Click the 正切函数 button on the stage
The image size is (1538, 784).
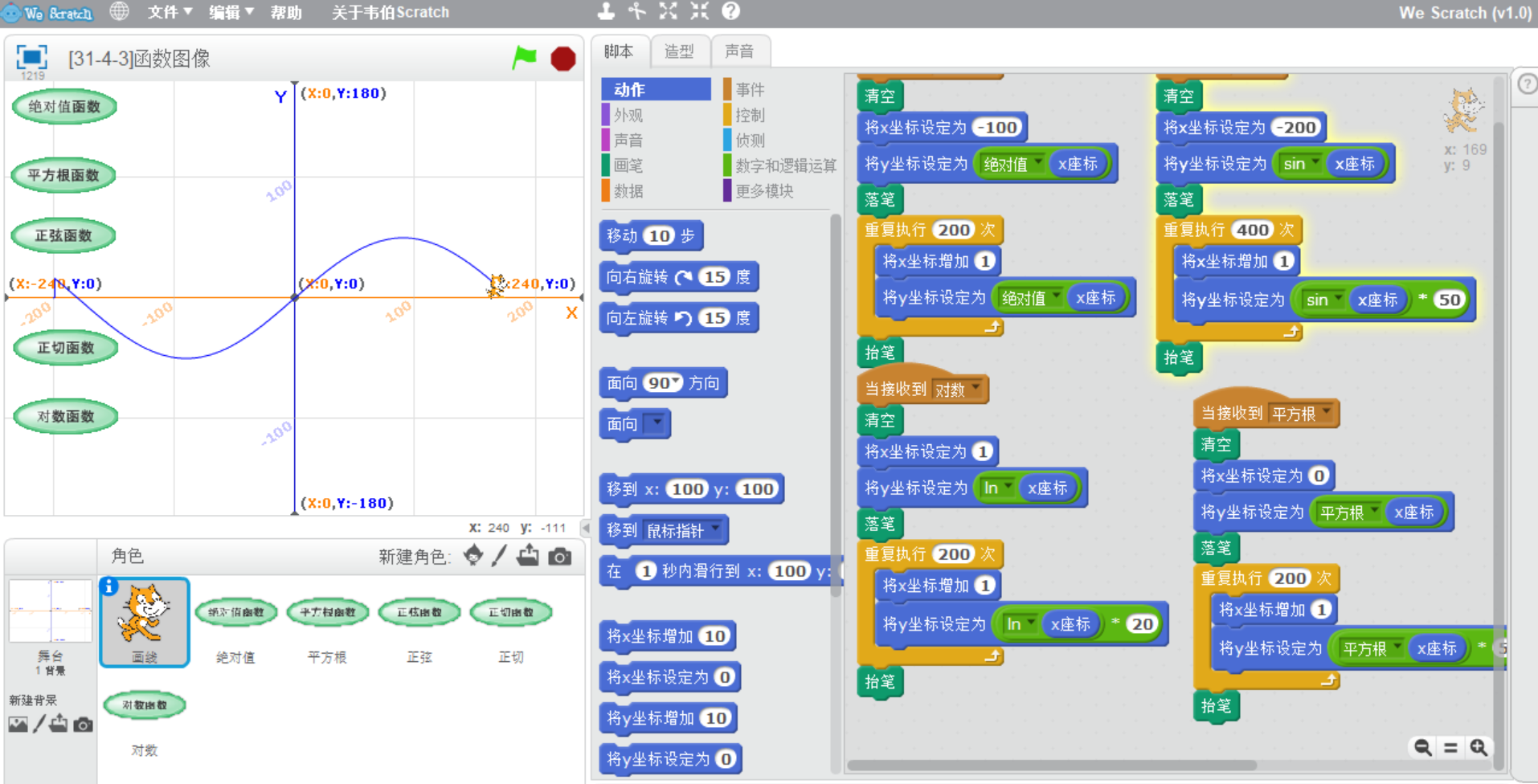click(x=66, y=348)
